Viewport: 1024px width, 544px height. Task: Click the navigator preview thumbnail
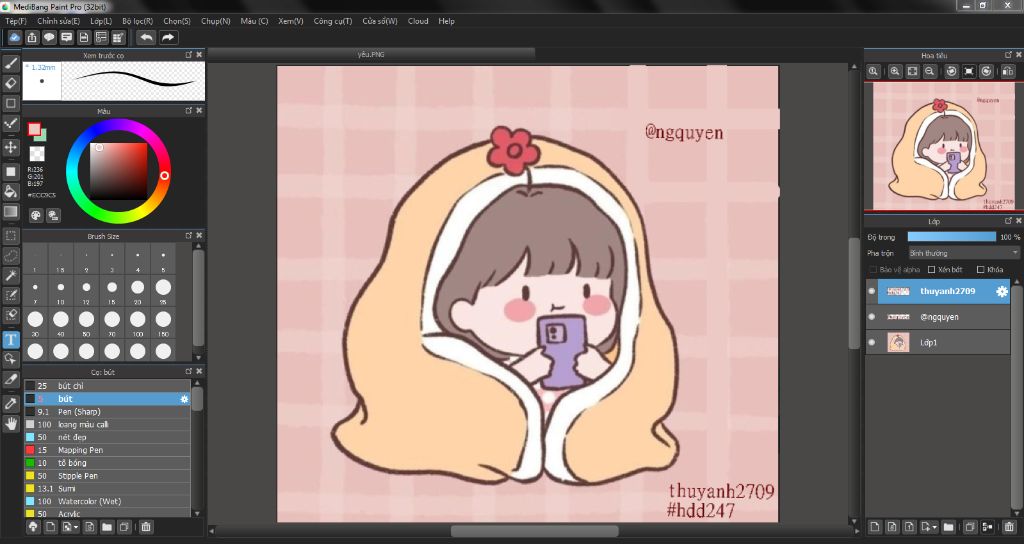click(943, 146)
